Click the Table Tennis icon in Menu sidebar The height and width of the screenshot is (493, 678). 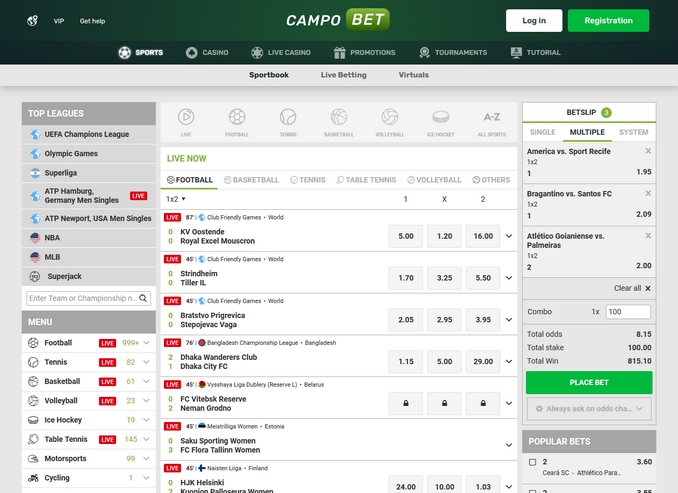(33, 439)
